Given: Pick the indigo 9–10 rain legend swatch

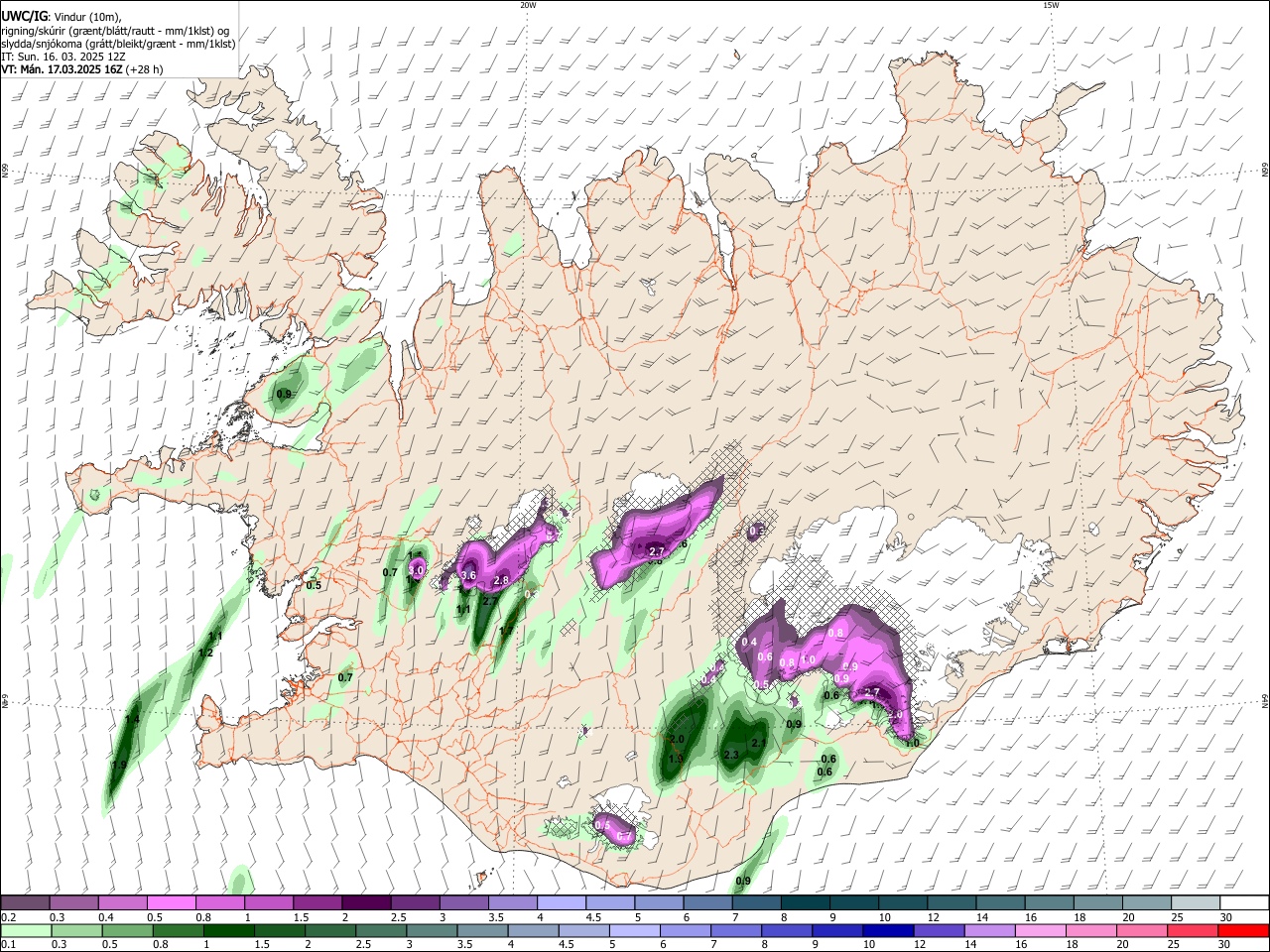Looking at the screenshot, I should [x=837, y=930].
